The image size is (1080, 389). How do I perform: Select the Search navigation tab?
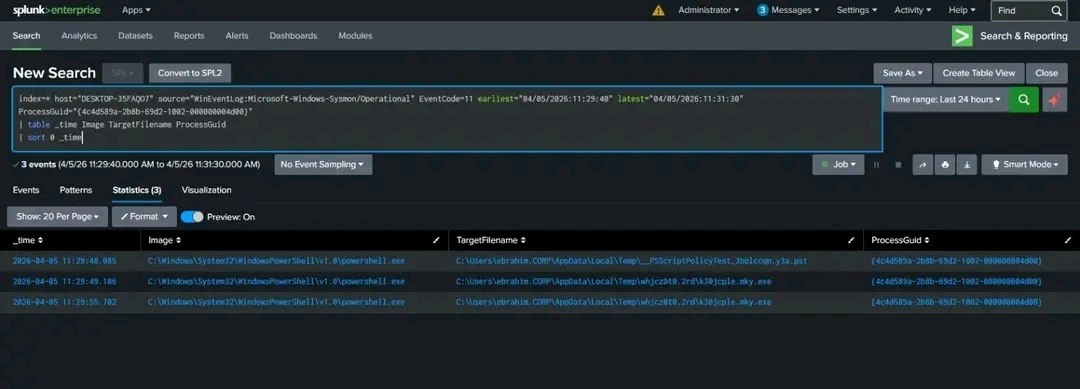[x=26, y=36]
